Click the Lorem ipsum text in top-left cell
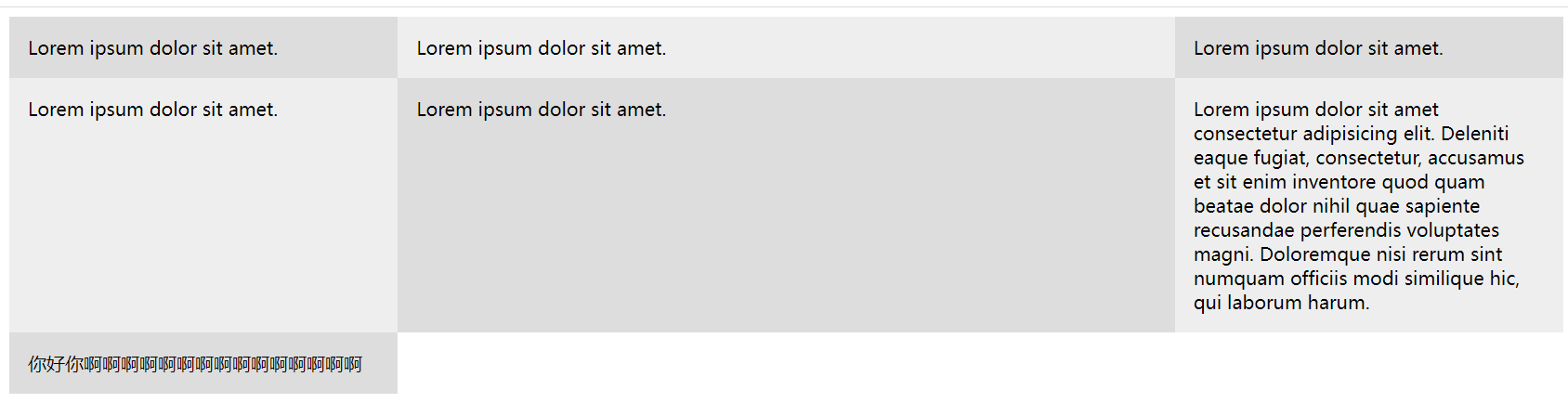 coord(152,48)
